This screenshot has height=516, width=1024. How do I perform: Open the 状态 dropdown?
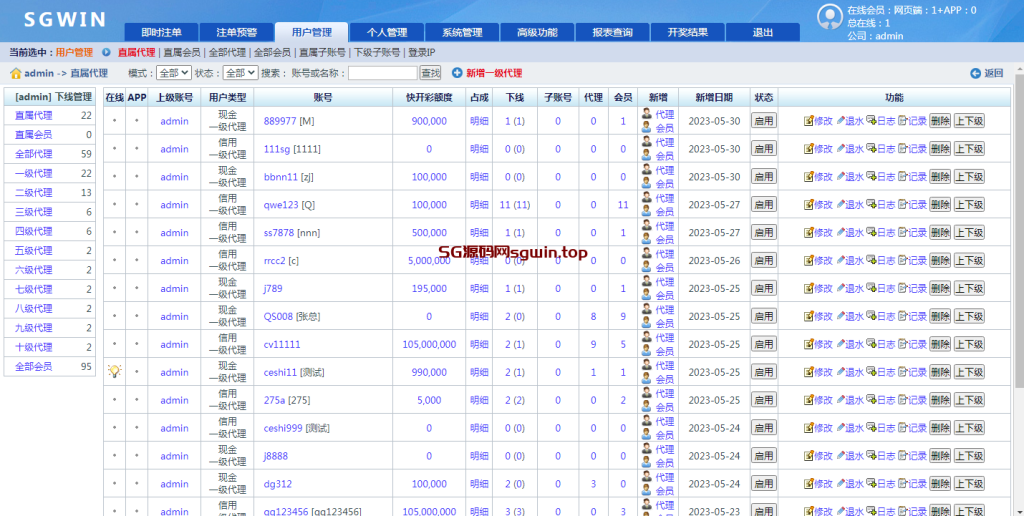coord(240,73)
